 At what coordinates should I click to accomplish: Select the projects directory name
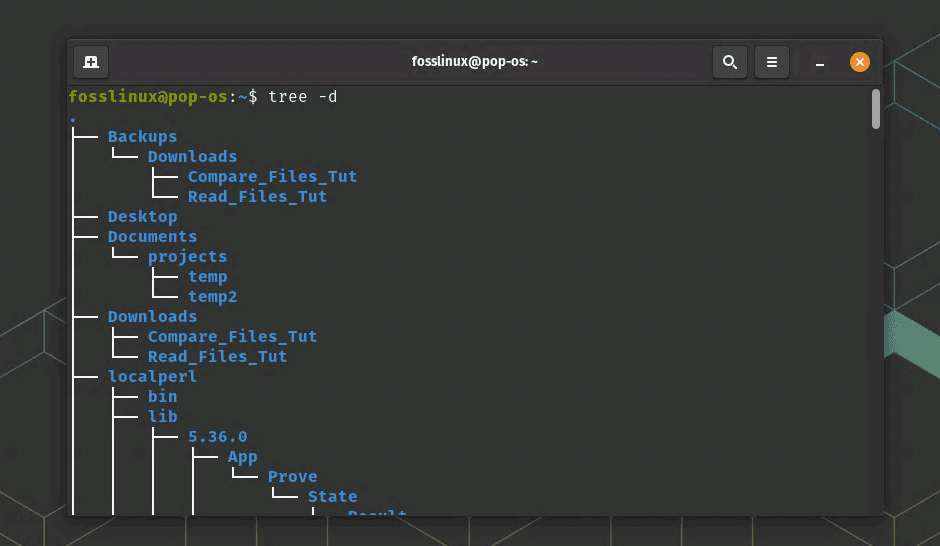(x=188, y=257)
